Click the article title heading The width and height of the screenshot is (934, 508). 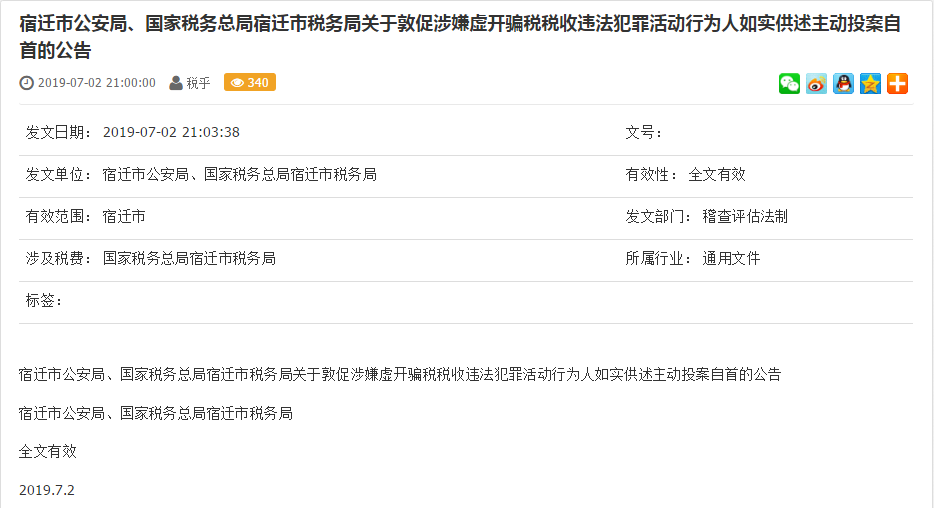(x=460, y=37)
